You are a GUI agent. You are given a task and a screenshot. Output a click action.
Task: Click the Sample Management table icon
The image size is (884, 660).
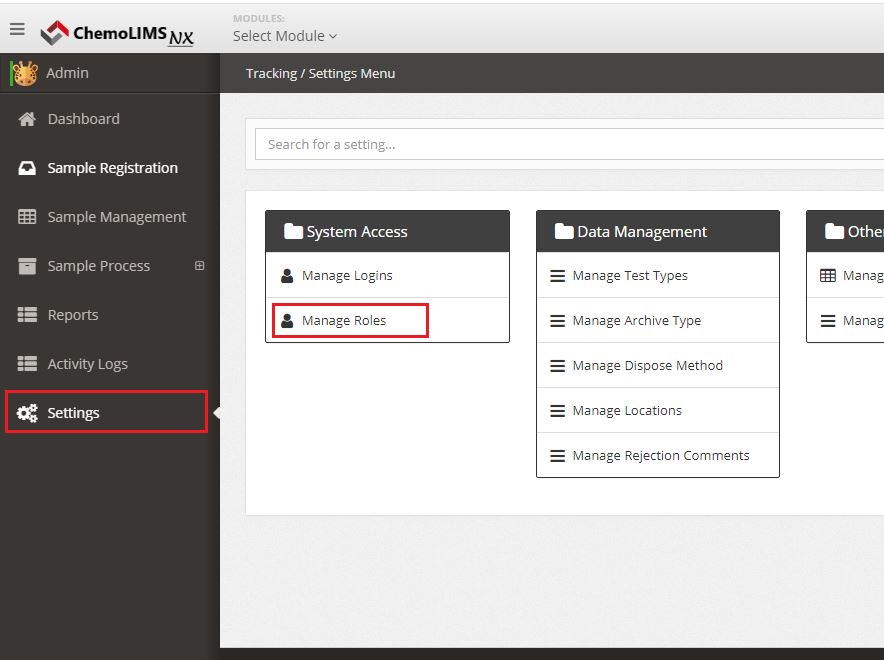[x=27, y=217]
